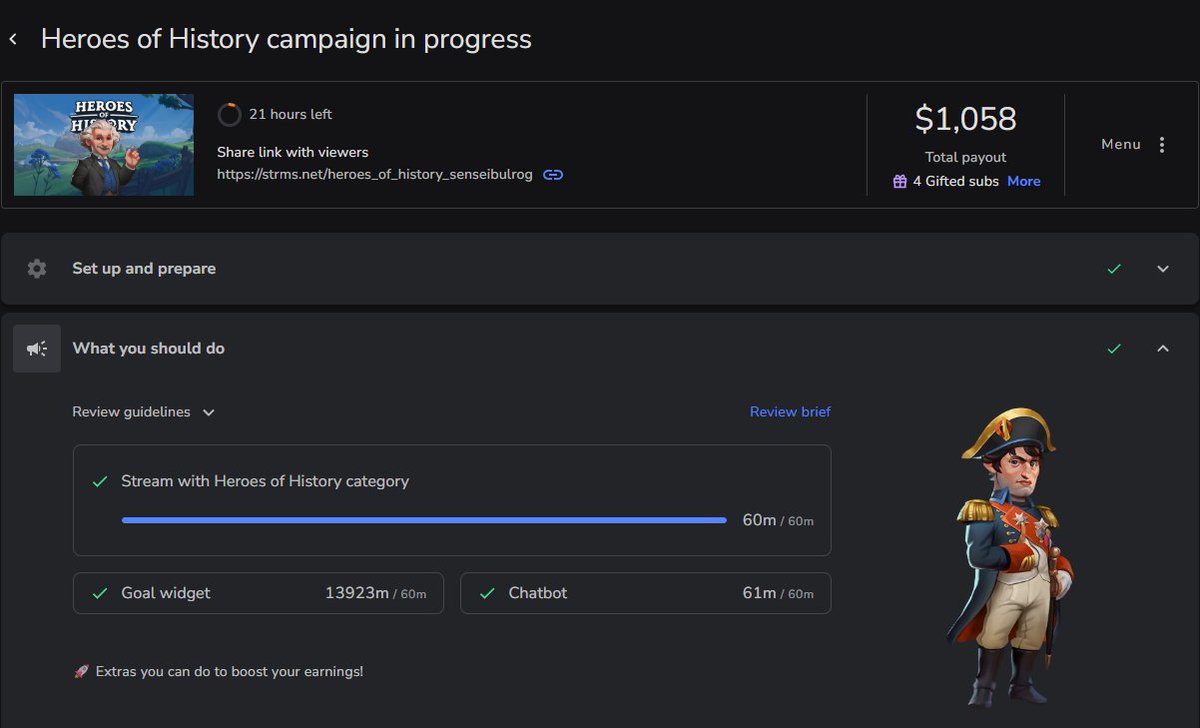The height and width of the screenshot is (728, 1200).
Task: Click the rocket icon next to Extras
Action: 82,672
